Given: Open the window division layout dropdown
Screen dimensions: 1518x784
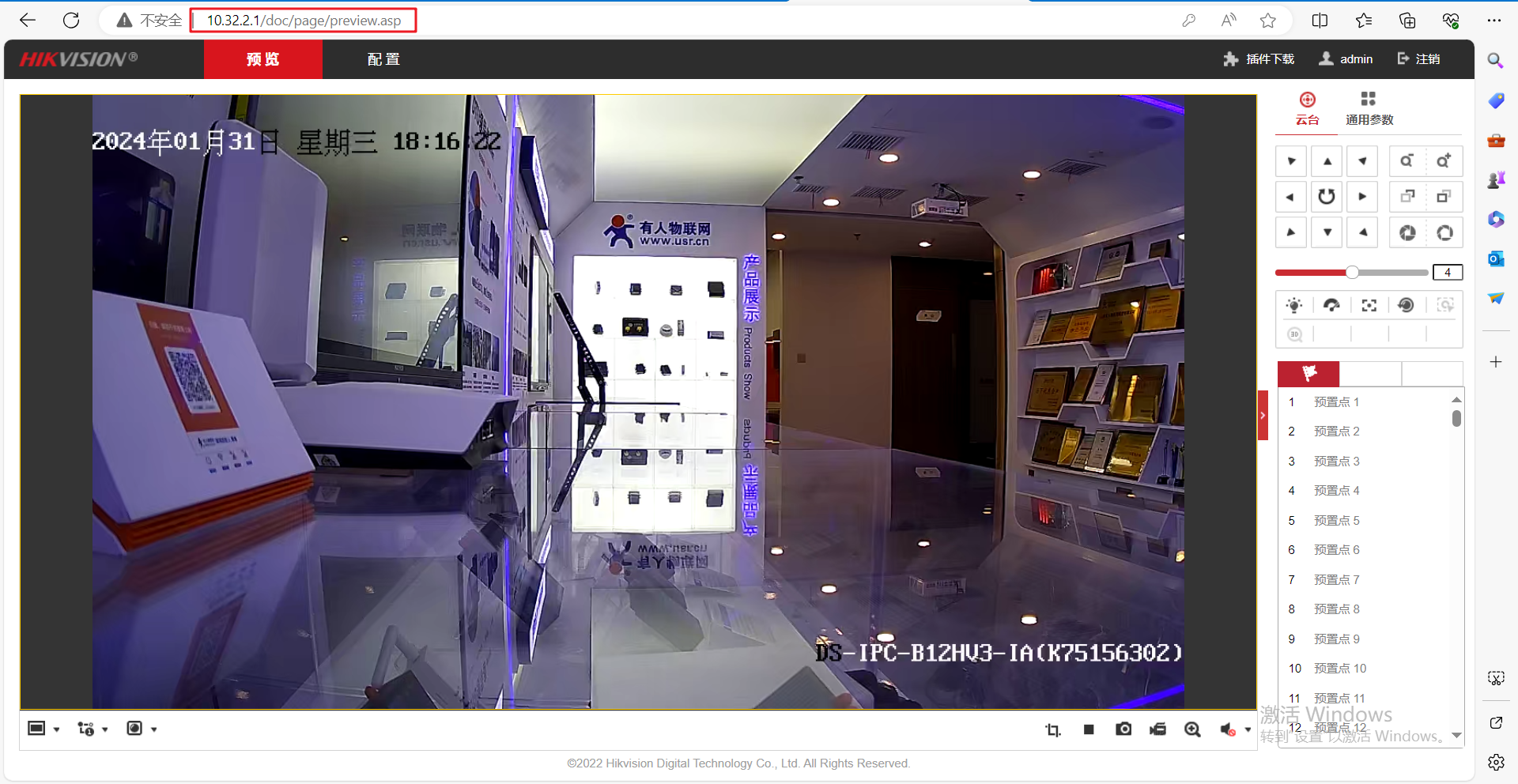Looking at the screenshot, I should pyautogui.click(x=44, y=729).
